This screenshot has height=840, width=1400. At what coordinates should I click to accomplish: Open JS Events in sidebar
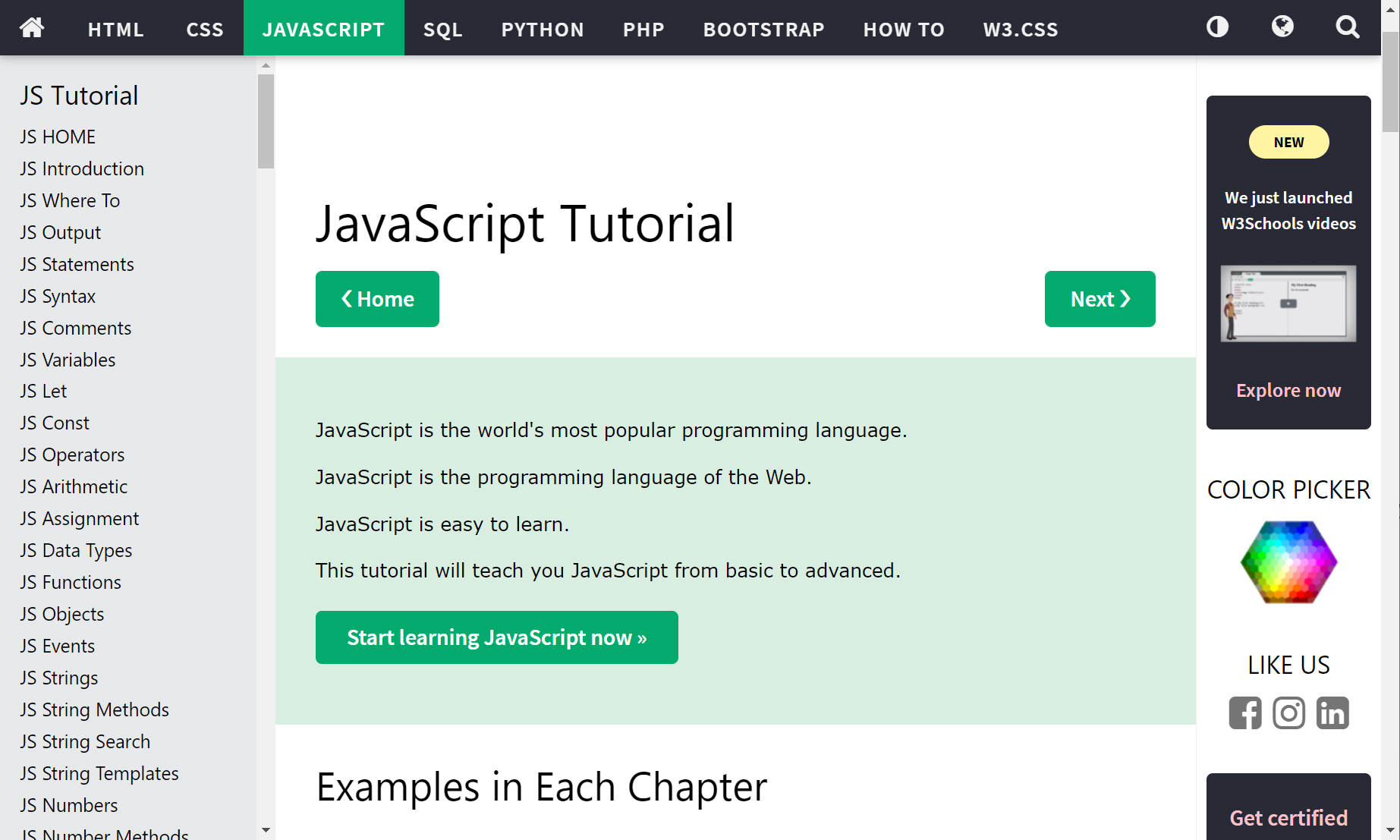coord(57,646)
